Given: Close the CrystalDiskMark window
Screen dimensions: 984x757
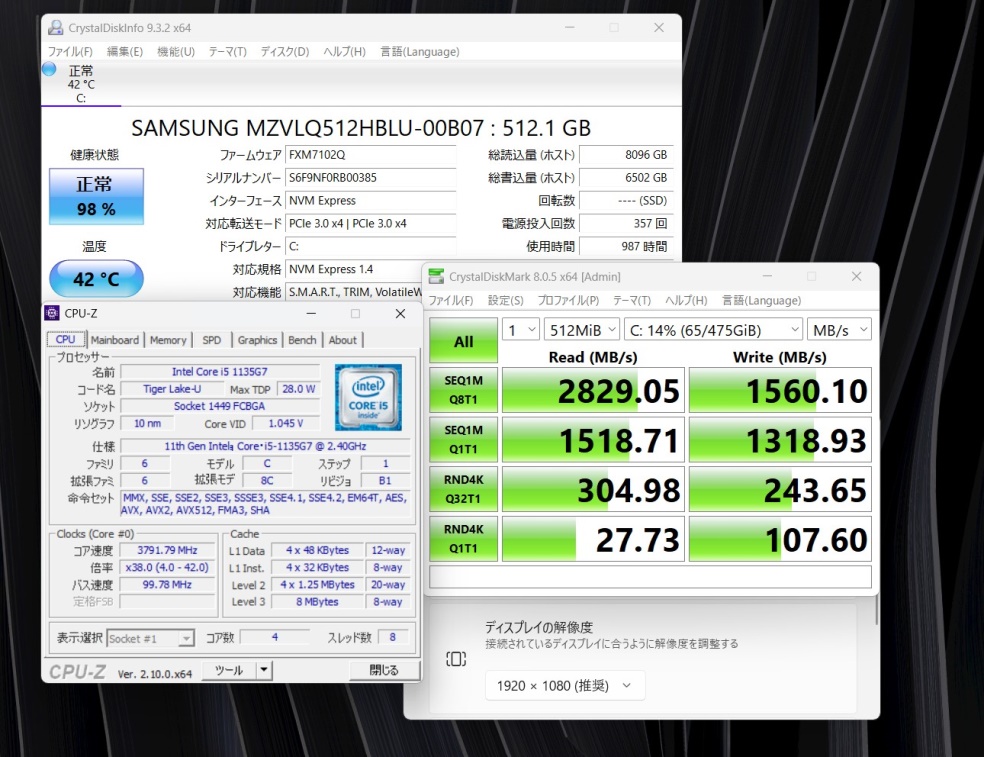Looking at the screenshot, I should [x=856, y=276].
